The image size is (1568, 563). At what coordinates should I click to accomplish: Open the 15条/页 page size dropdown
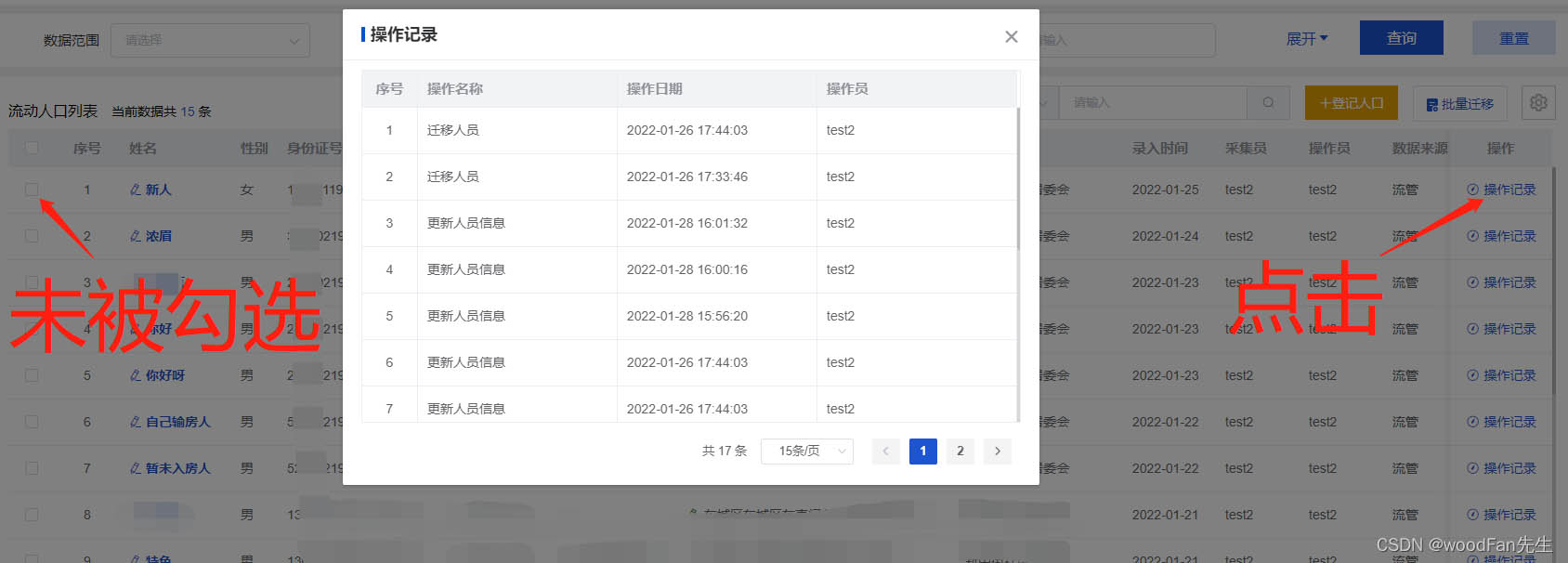tap(806, 452)
